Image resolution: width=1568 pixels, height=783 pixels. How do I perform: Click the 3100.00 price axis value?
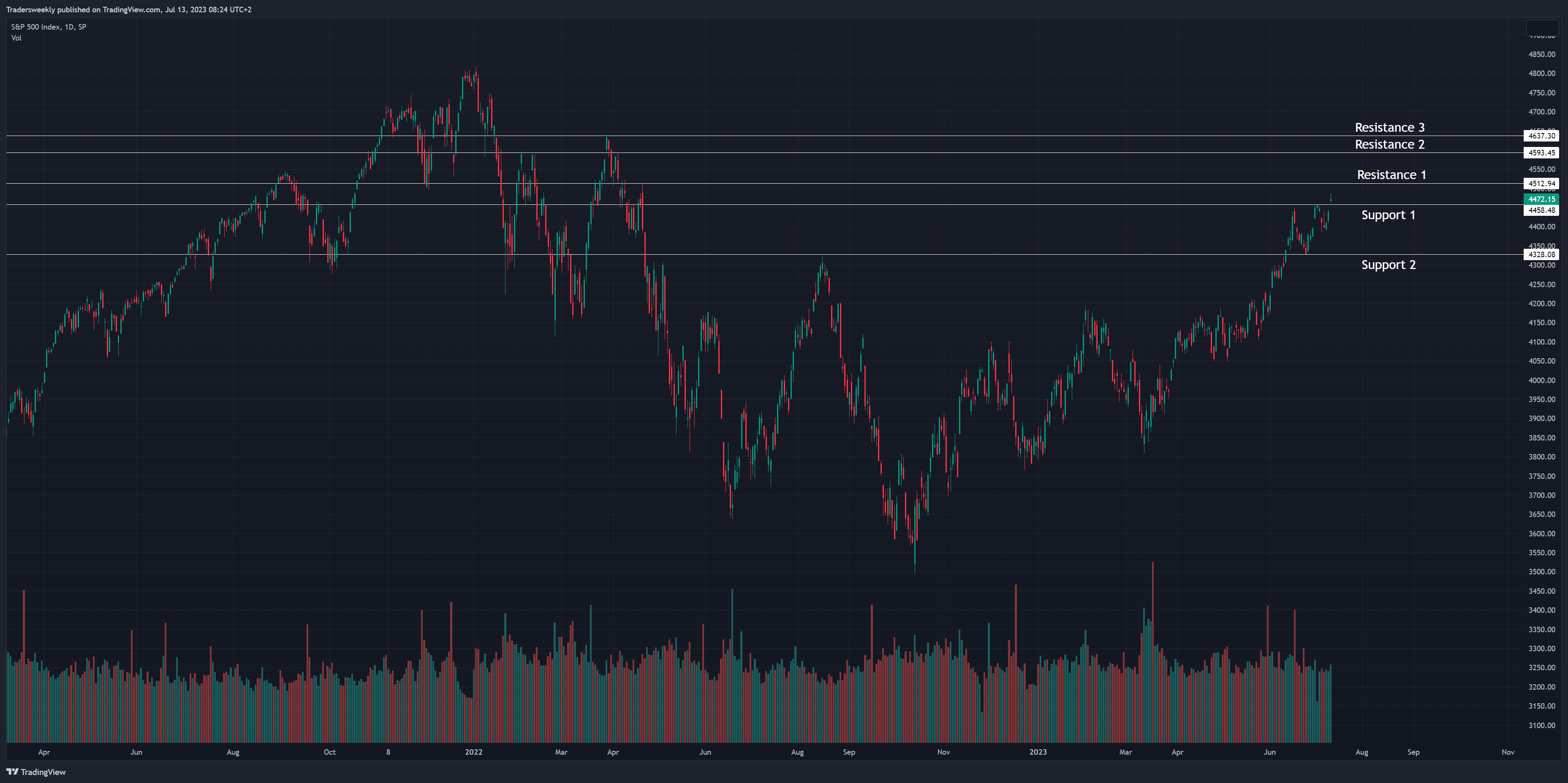tap(1542, 725)
